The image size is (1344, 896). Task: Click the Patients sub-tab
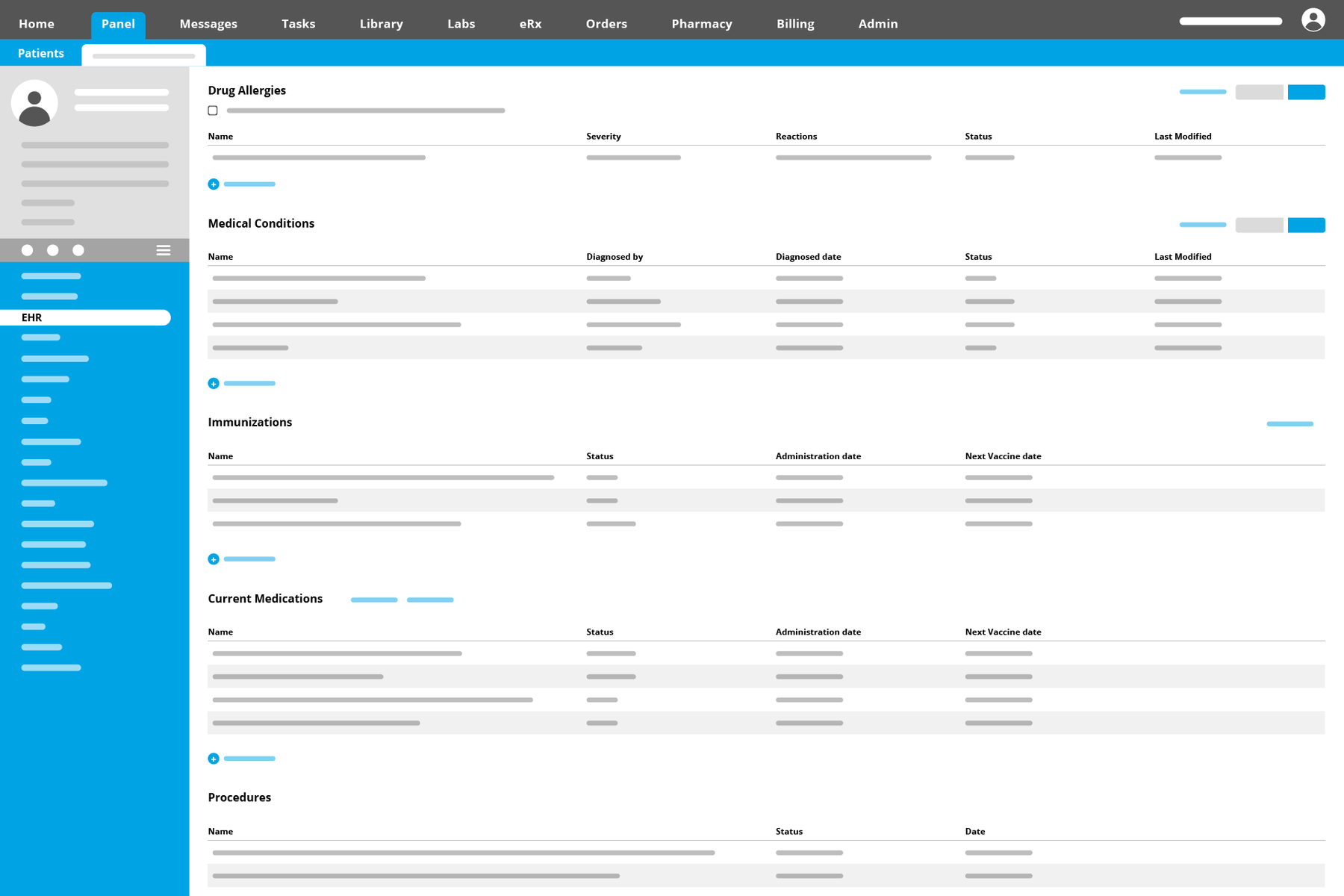41,54
